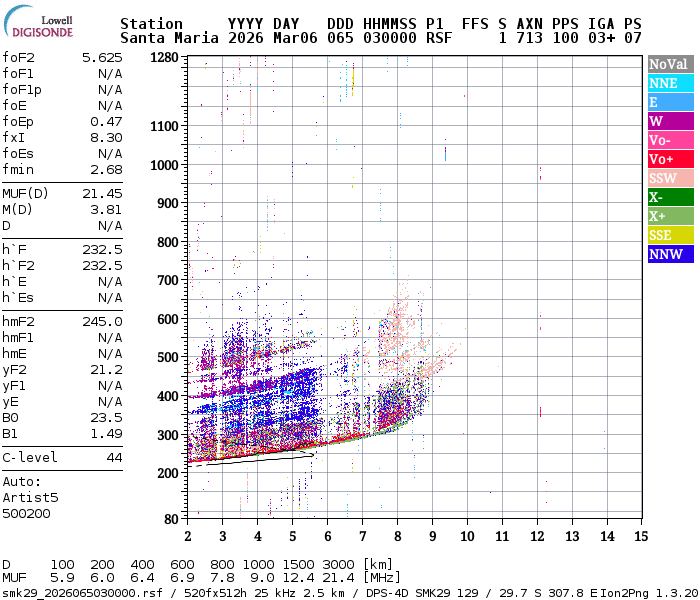
Task: Click the purple W legend entry
Action: tap(670, 121)
